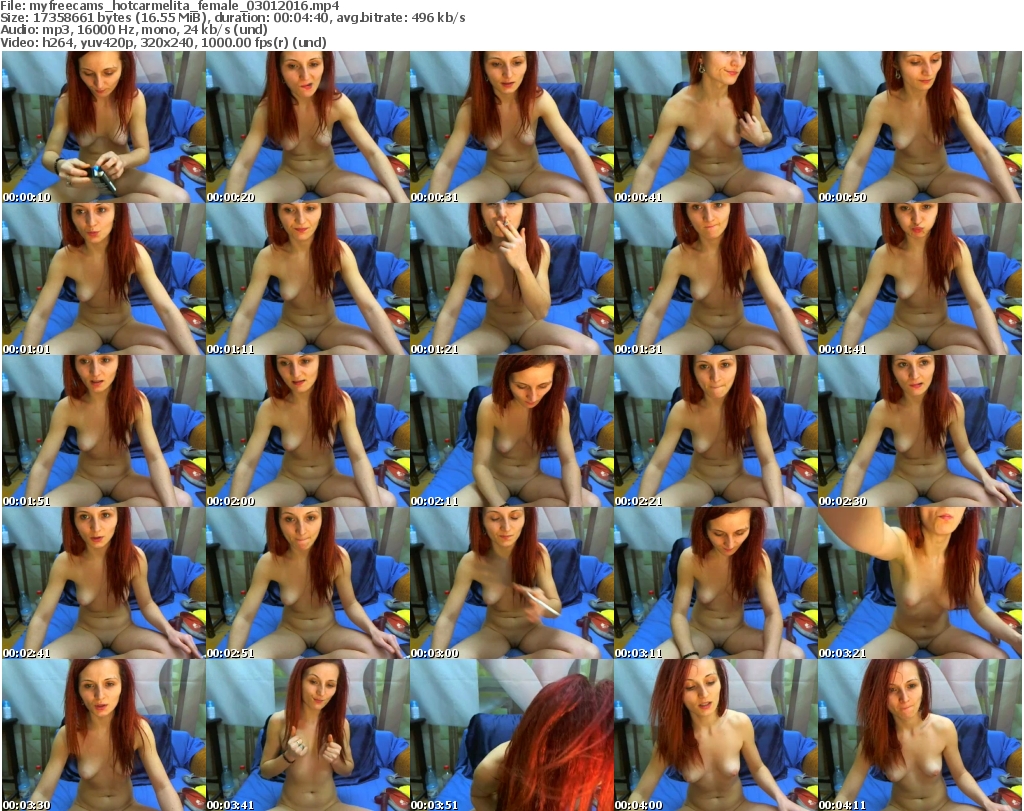This screenshot has width=1024, height=811.
Task: Open the frame at 00:01:11
Action: point(308,279)
